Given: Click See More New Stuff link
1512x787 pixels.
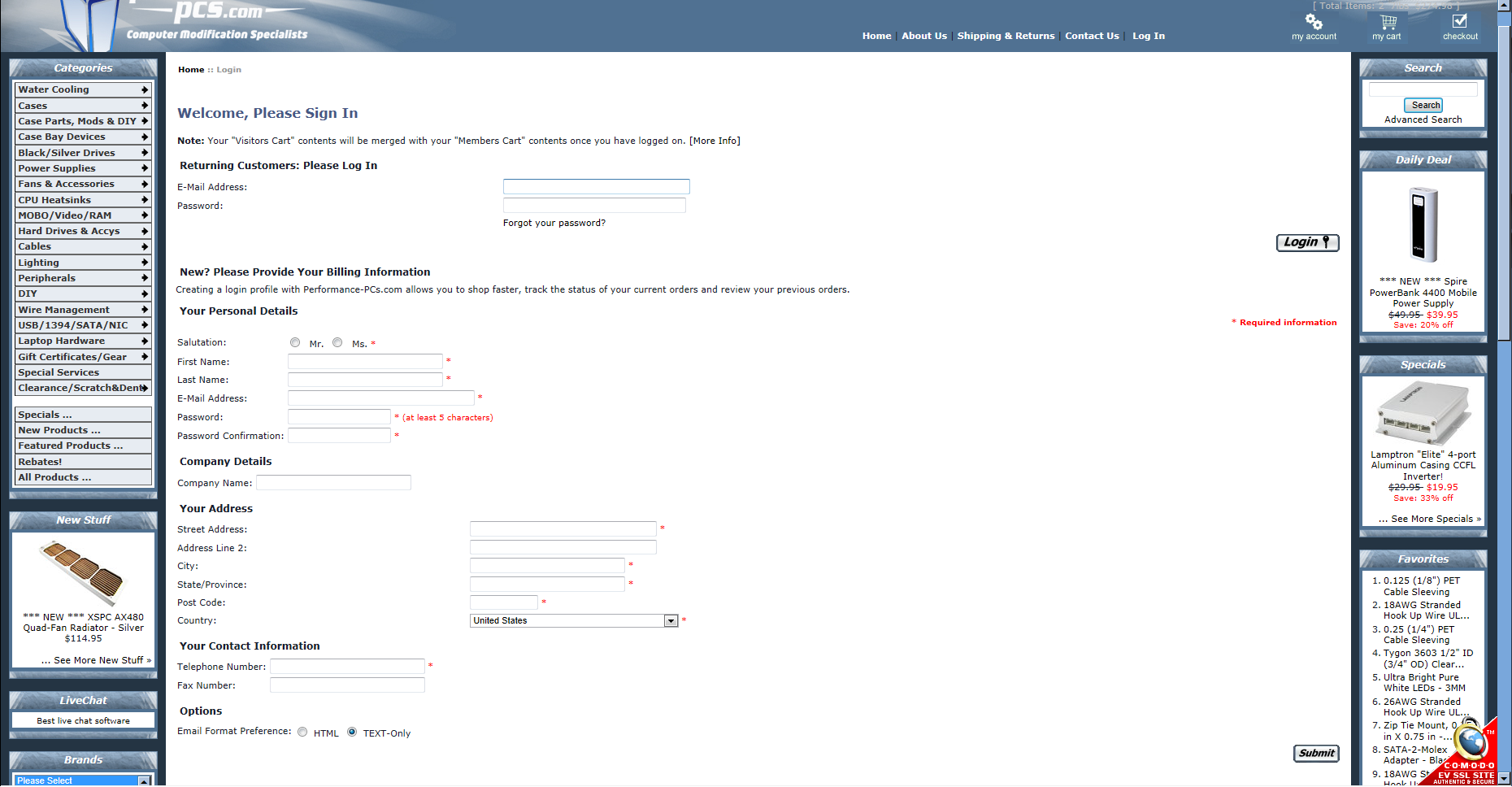Looking at the screenshot, I should click(97, 660).
